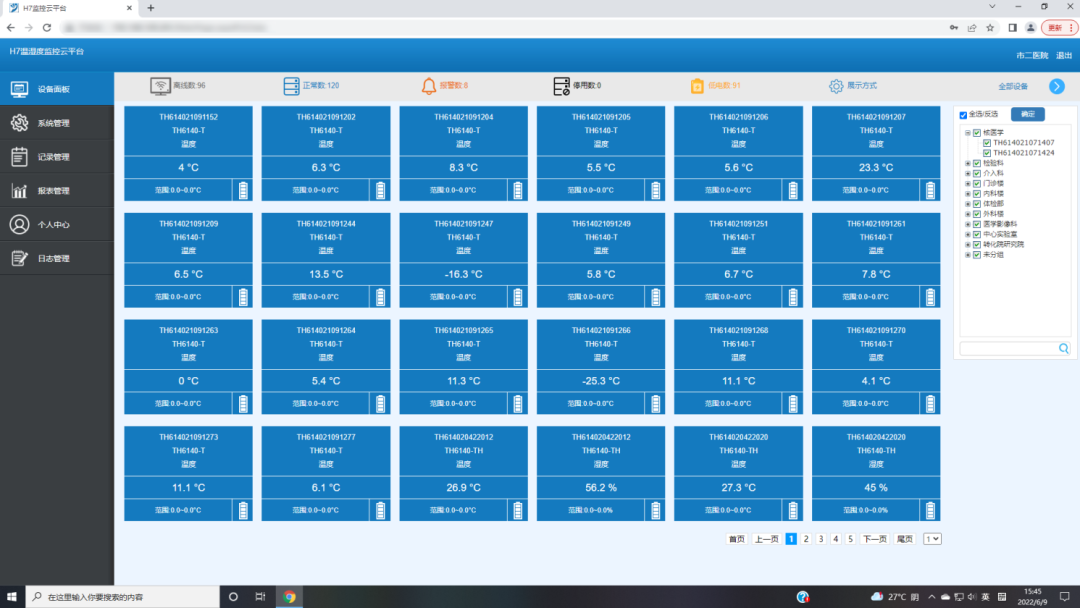Toggle the 检验科 group checkbox

coord(977,163)
